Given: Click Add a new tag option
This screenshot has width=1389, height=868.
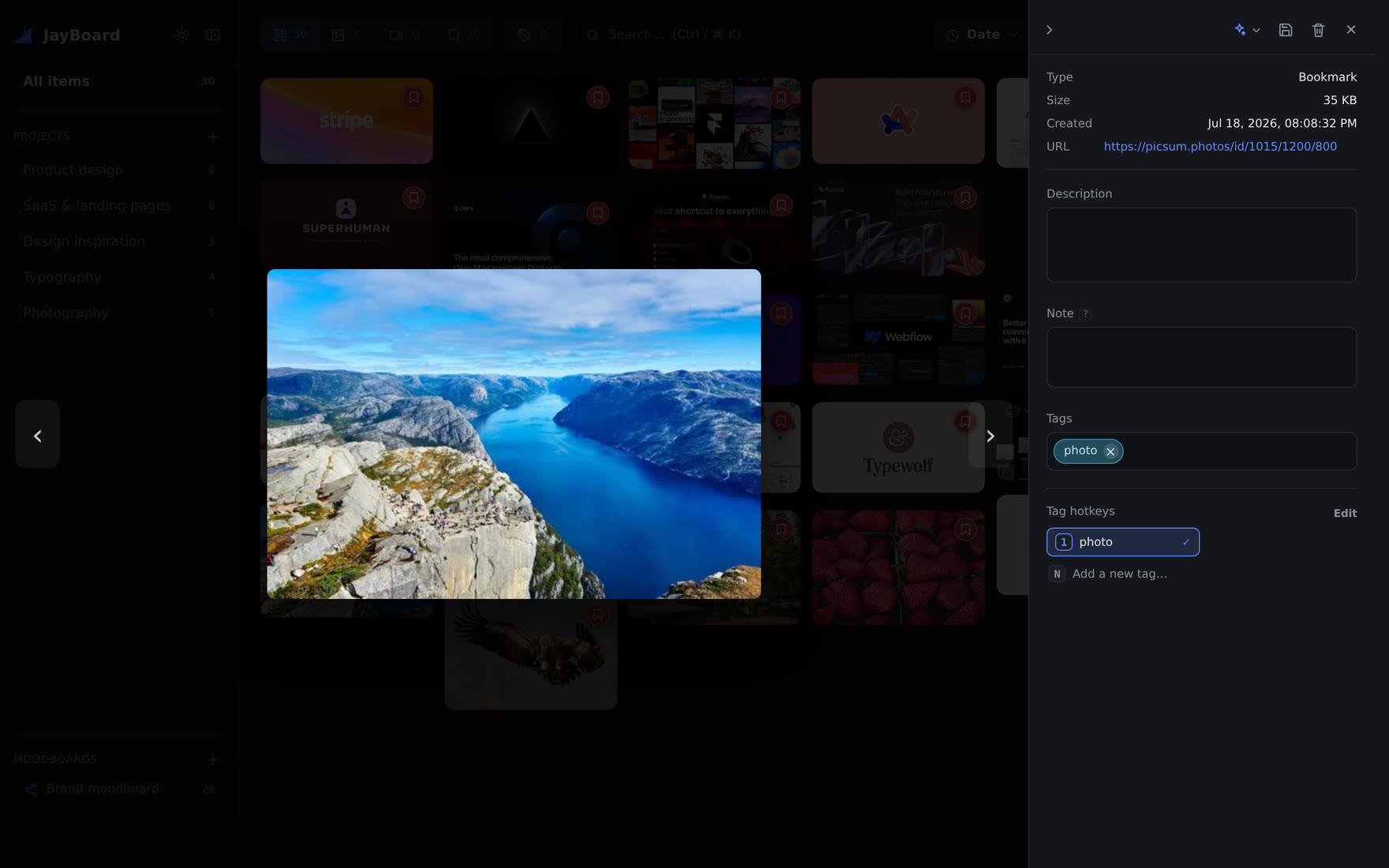Looking at the screenshot, I should (x=1119, y=574).
